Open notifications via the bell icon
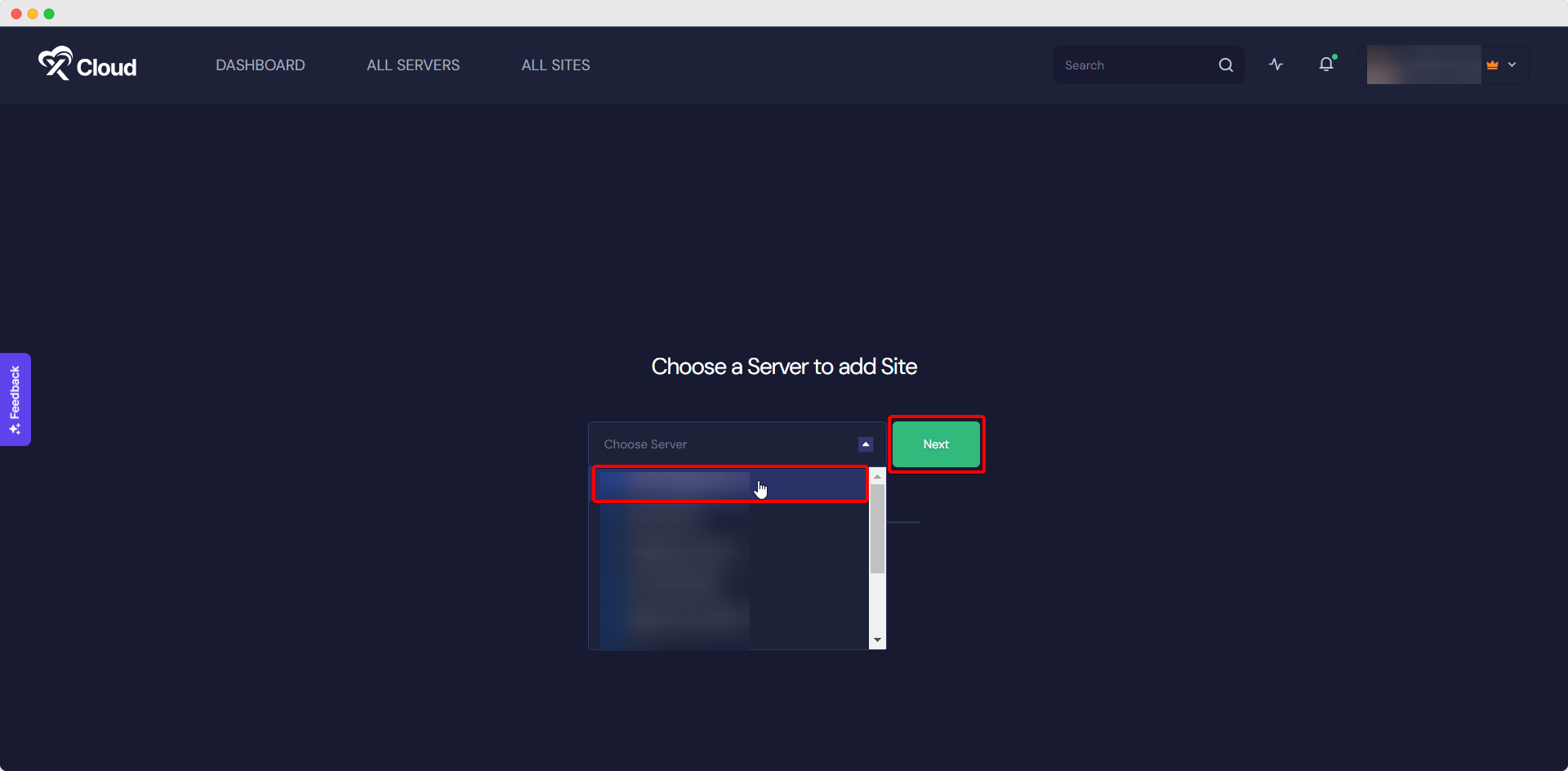The height and width of the screenshot is (771, 1568). 1325,65
